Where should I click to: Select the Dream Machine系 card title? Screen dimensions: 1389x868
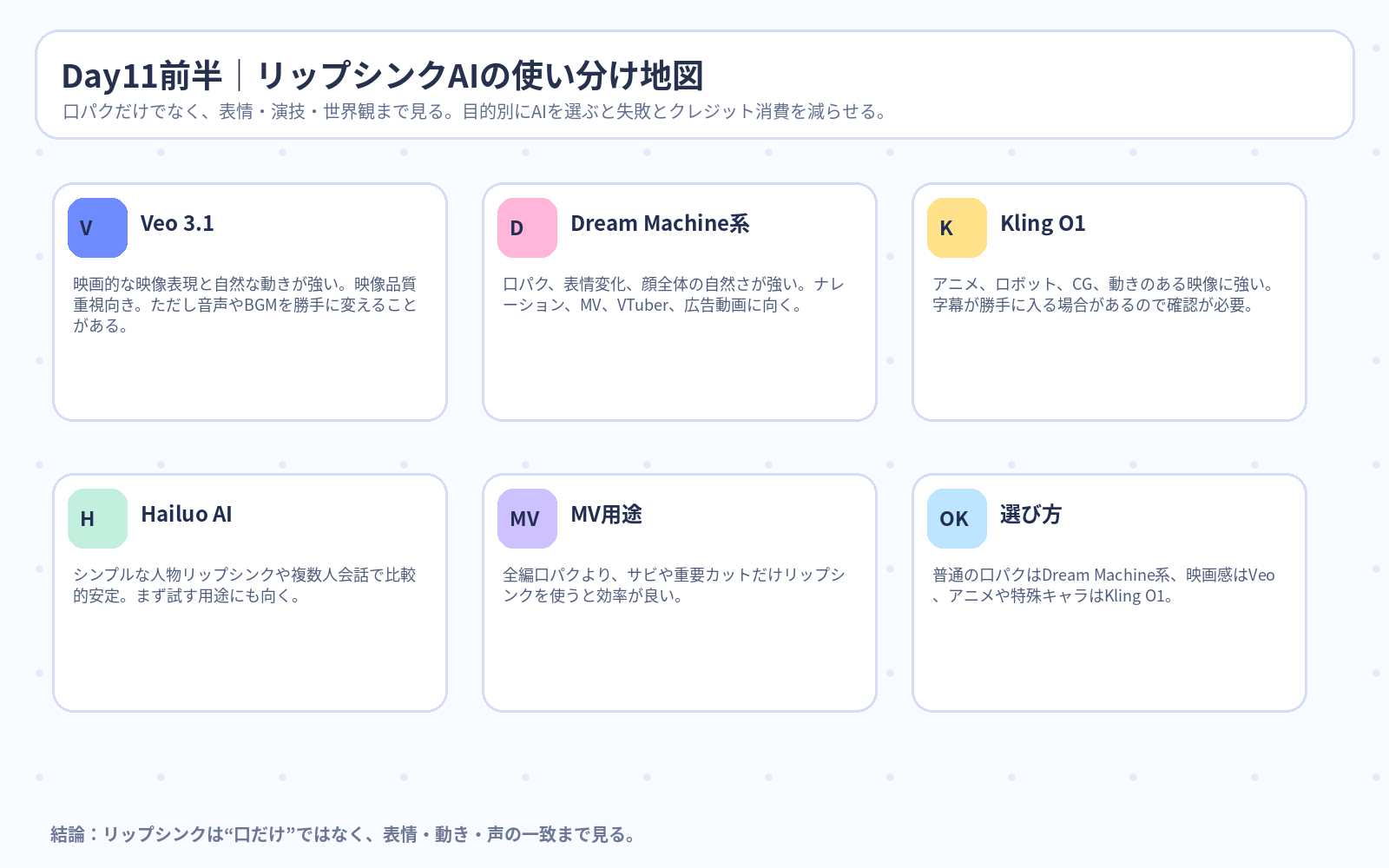[x=660, y=224]
